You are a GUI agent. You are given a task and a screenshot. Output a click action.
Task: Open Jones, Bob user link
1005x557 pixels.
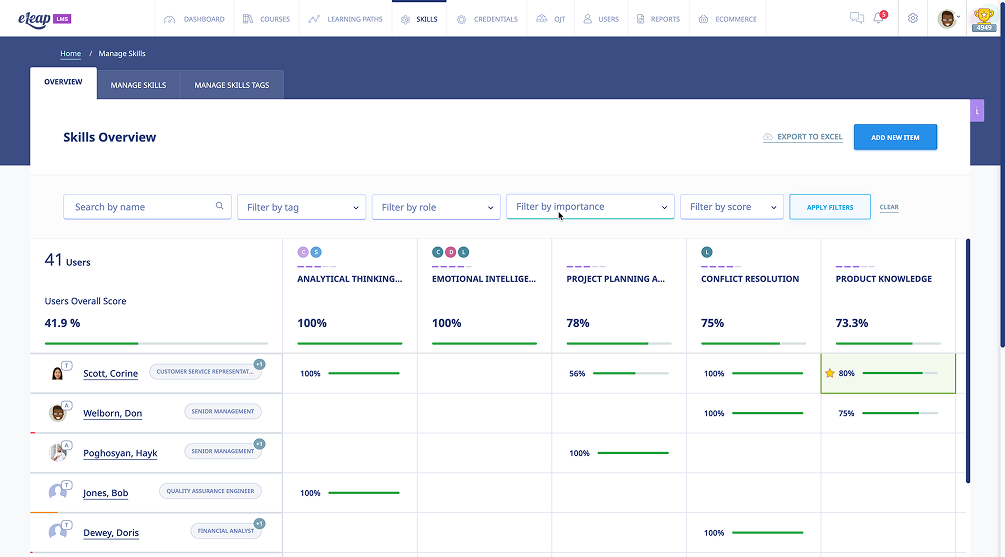(106, 492)
